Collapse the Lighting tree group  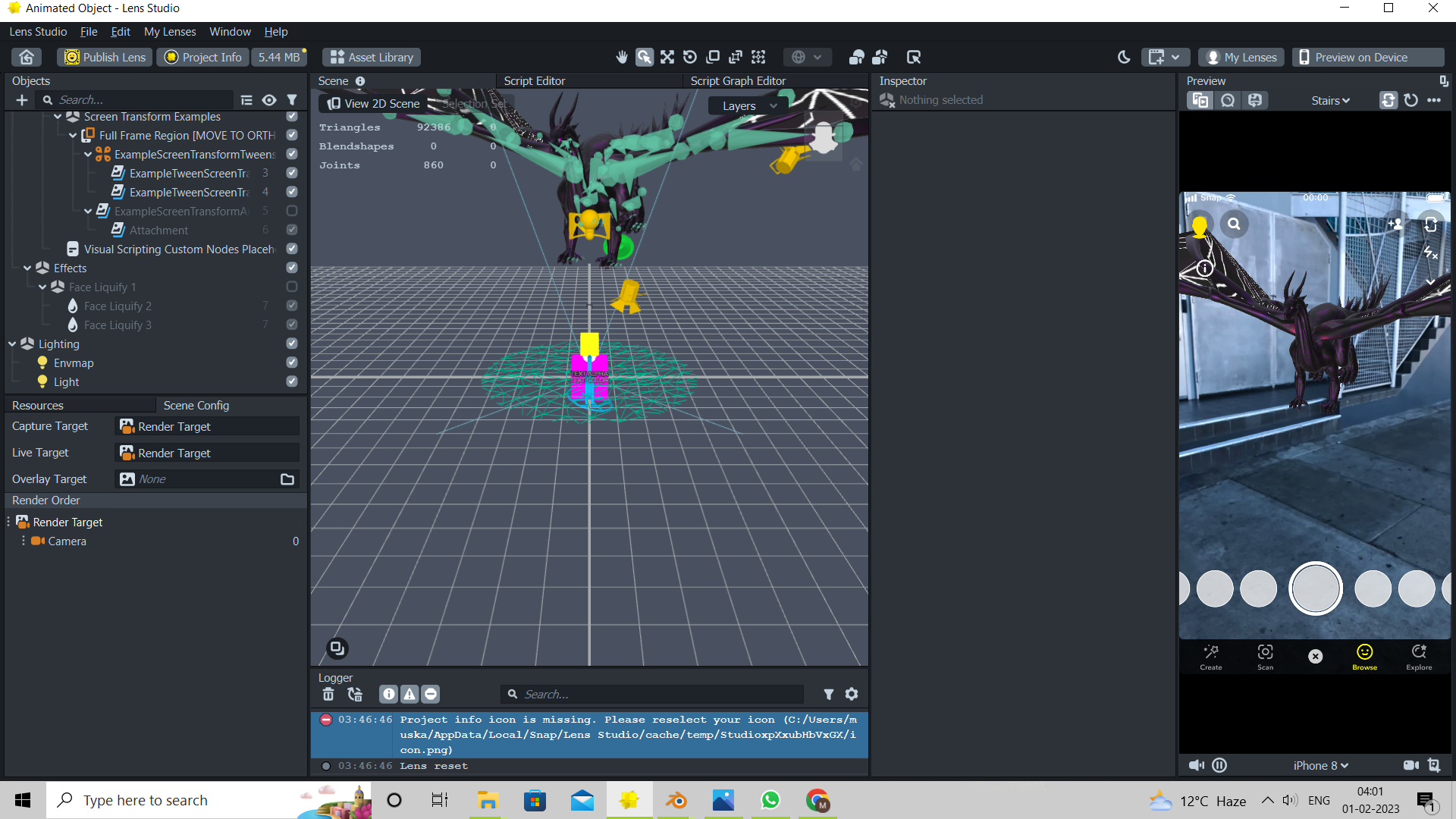pos(12,344)
